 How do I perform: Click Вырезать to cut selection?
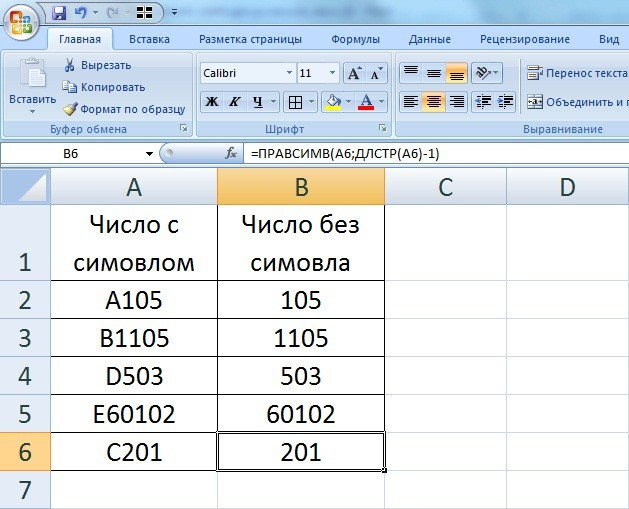click(x=97, y=65)
